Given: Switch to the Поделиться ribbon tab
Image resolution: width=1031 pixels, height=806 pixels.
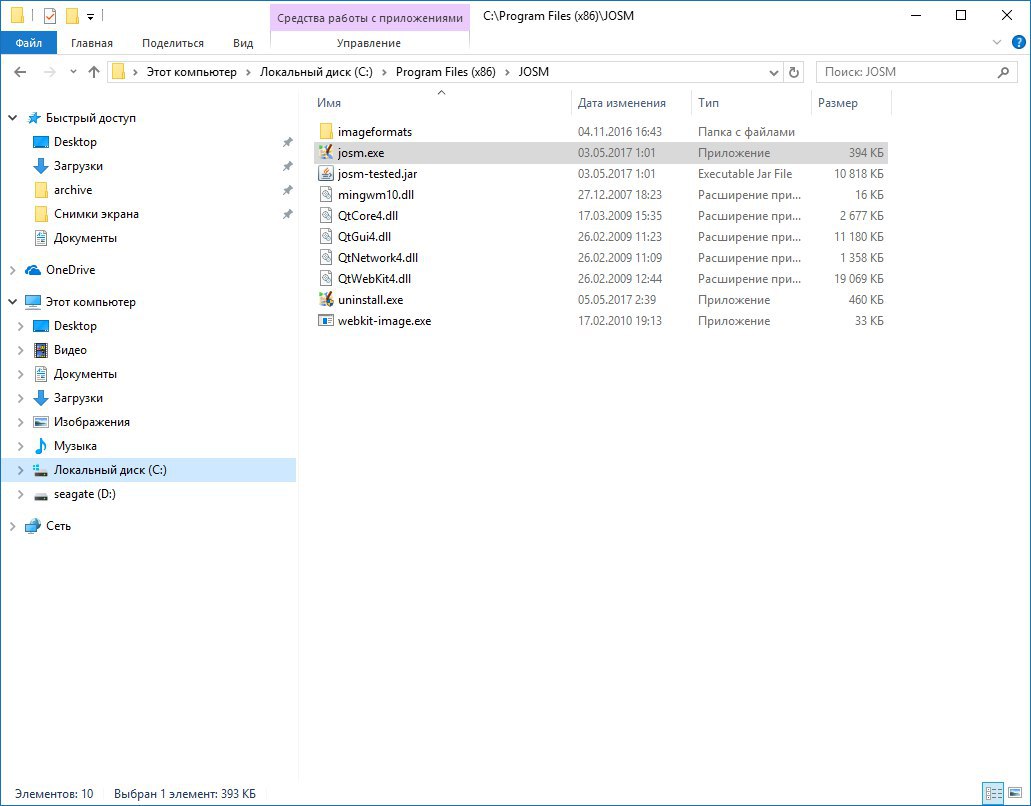Looking at the screenshot, I should [173, 43].
